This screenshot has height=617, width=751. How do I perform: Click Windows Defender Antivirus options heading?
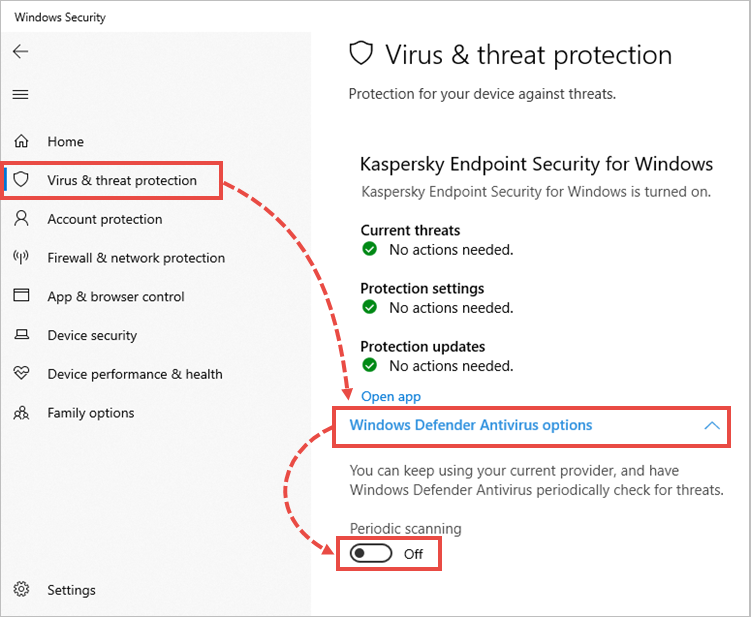[x=470, y=426]
